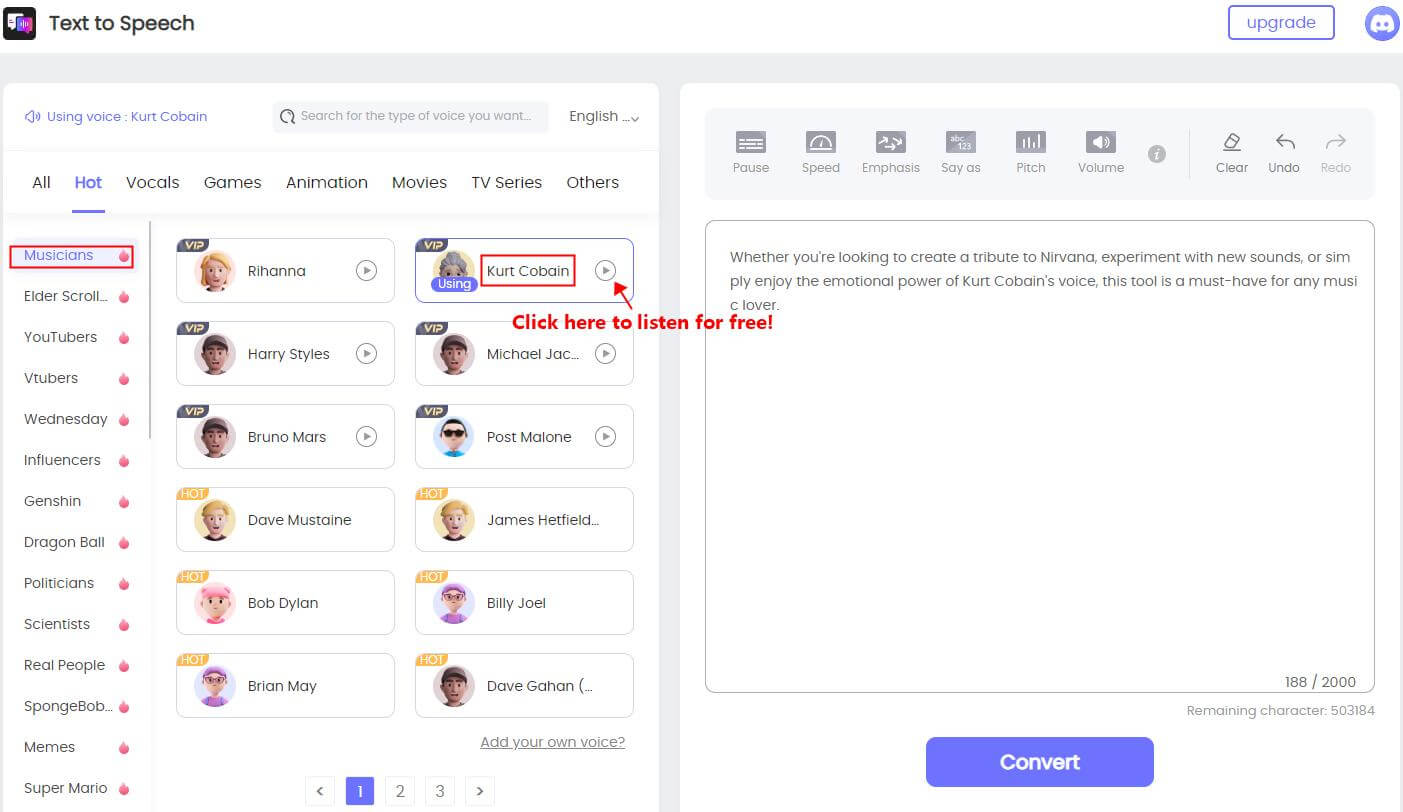Go to page 3 of voices

click(x=440, y=791)
